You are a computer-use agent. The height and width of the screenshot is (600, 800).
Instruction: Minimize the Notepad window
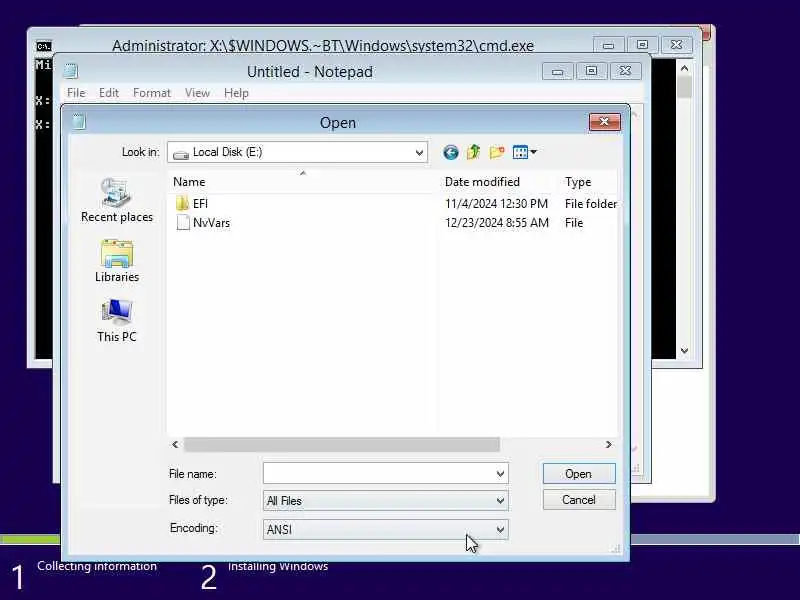pos(558,71)
